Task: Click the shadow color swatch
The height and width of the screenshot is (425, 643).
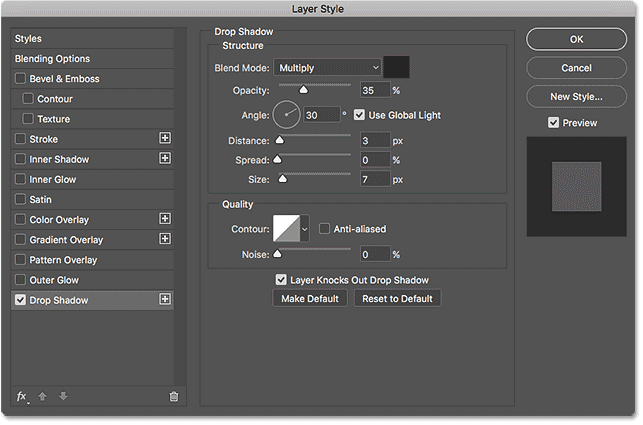Action: (398, 68)
